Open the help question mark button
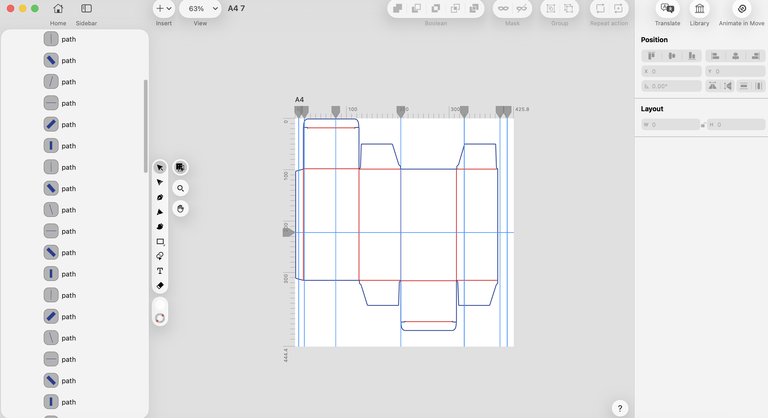 620,408
